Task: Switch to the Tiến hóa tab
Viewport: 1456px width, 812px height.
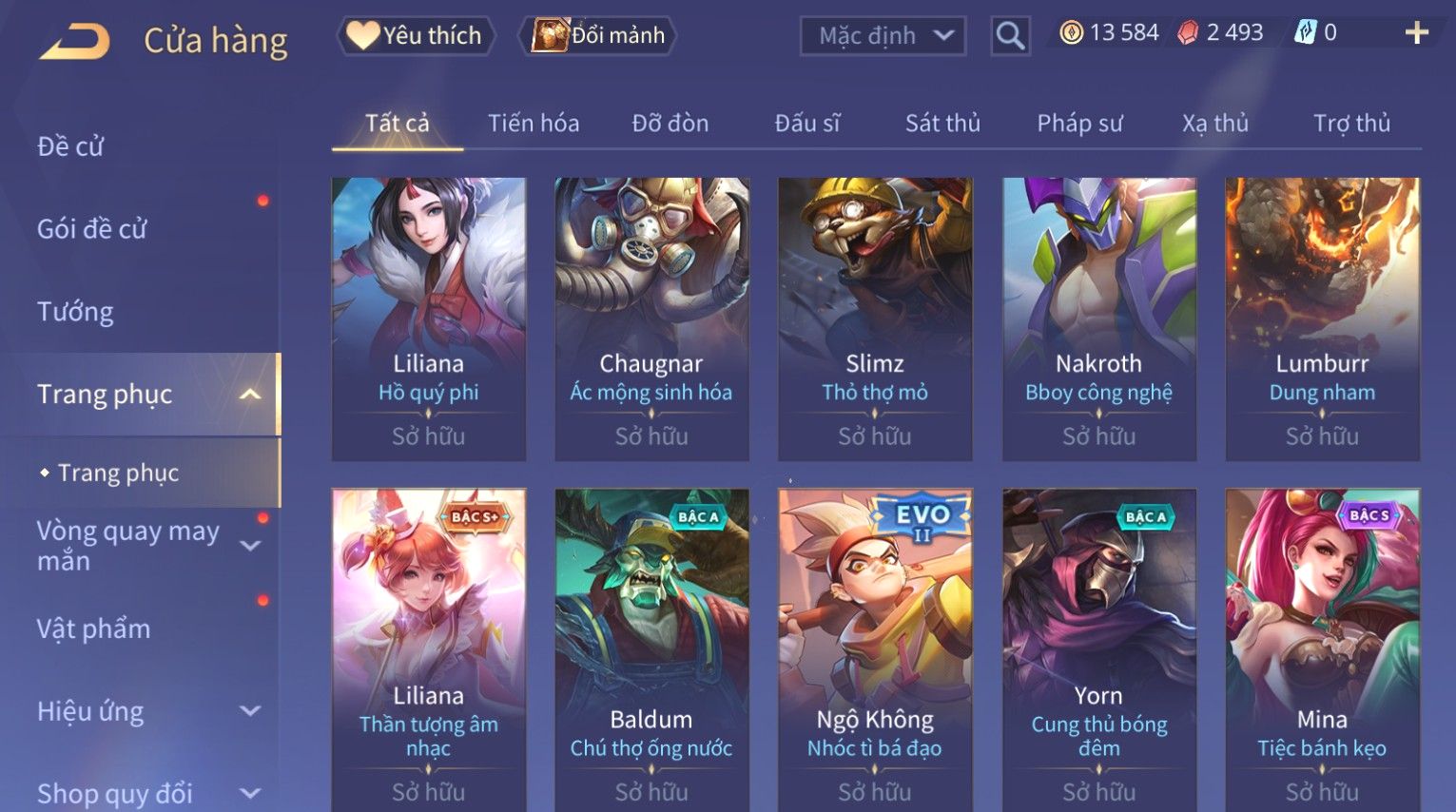Action: tap(534, 124)
